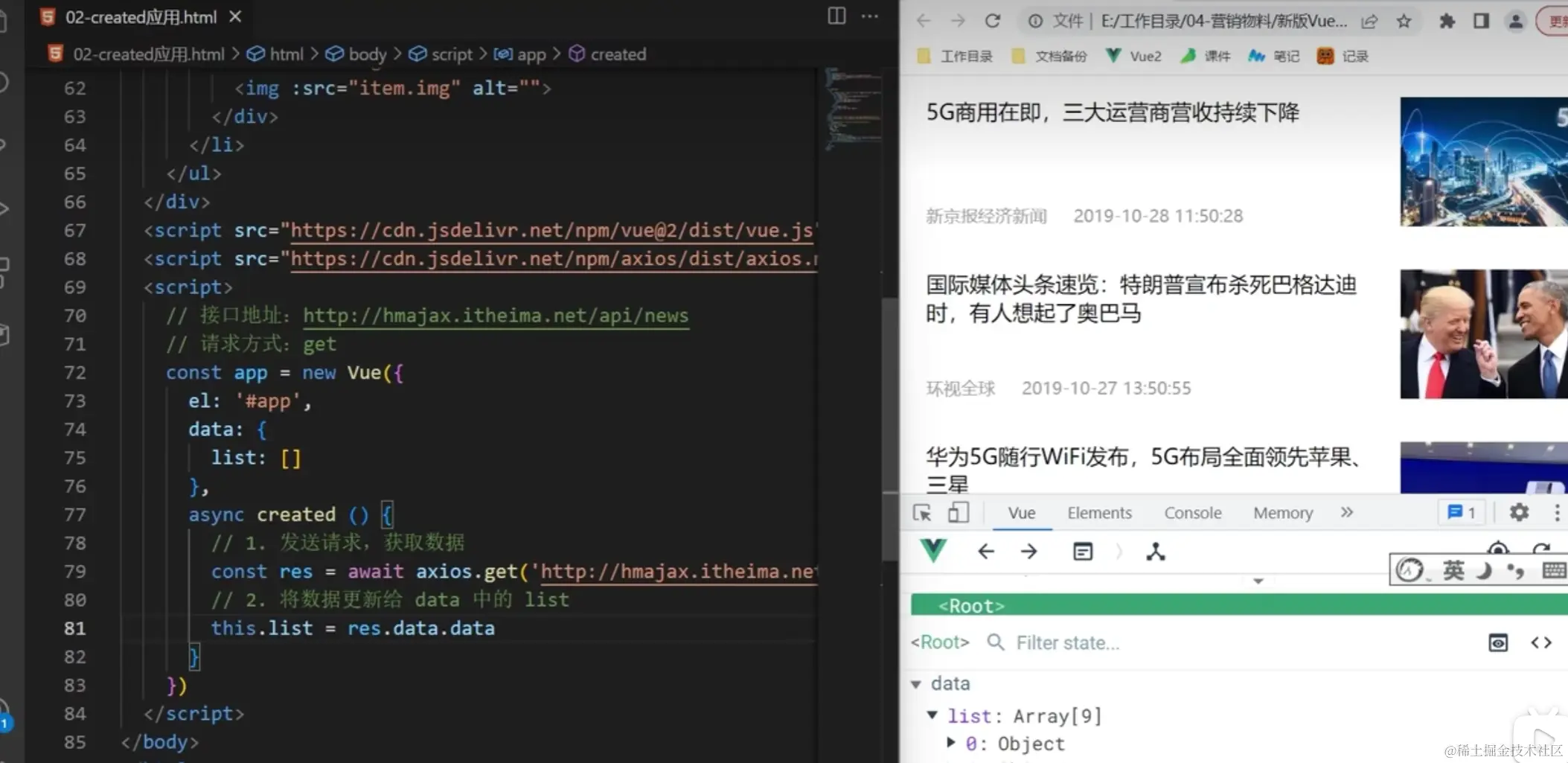Toggle the browser side panel
This screenshot has width=1568, height=763.
tap(1481, 21)
